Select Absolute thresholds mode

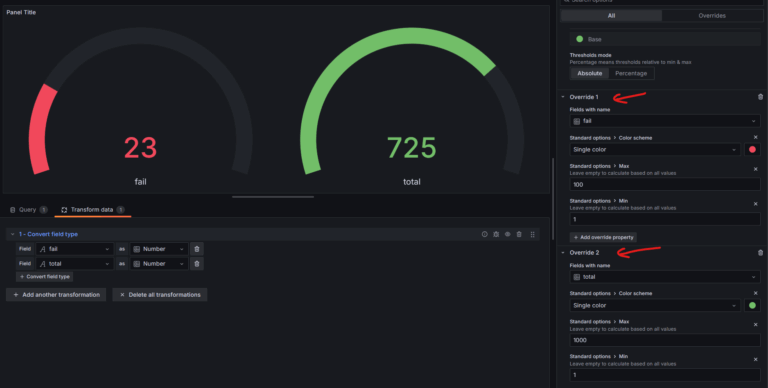(x=589, y=73)
